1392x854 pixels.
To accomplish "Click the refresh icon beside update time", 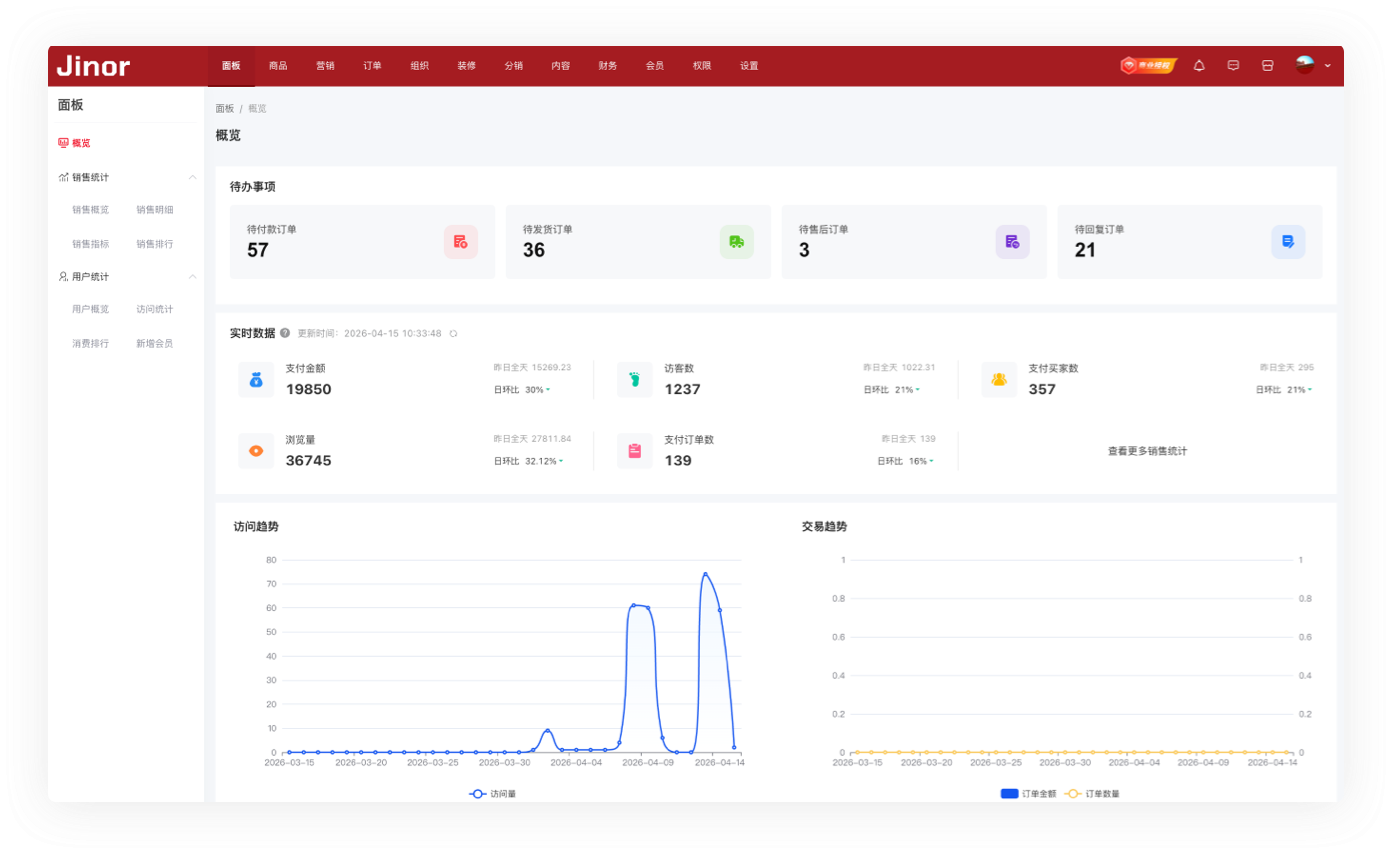I will [453, 334].
